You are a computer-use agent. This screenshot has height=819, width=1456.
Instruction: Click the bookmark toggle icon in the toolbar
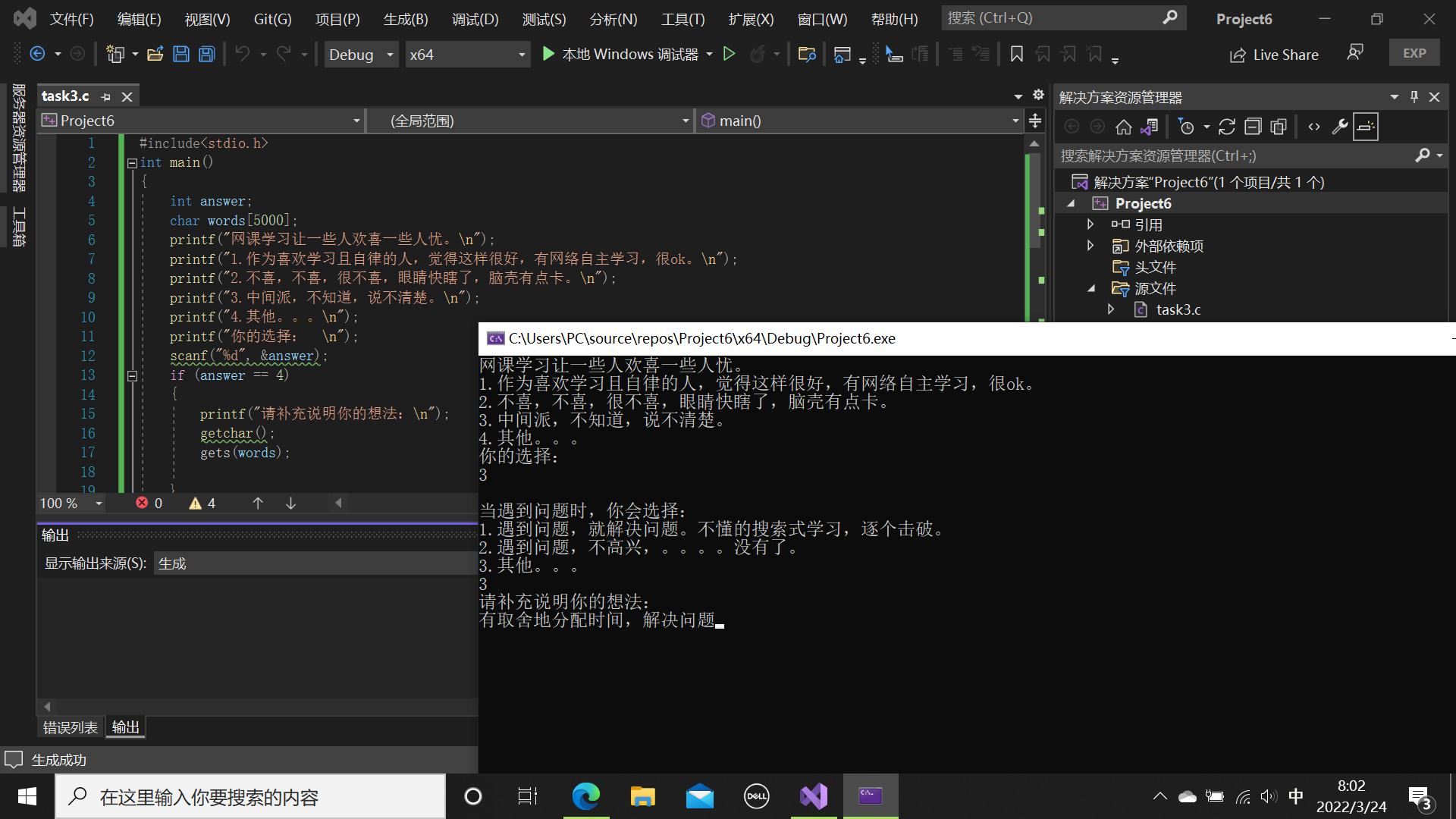coord(1017,54)
